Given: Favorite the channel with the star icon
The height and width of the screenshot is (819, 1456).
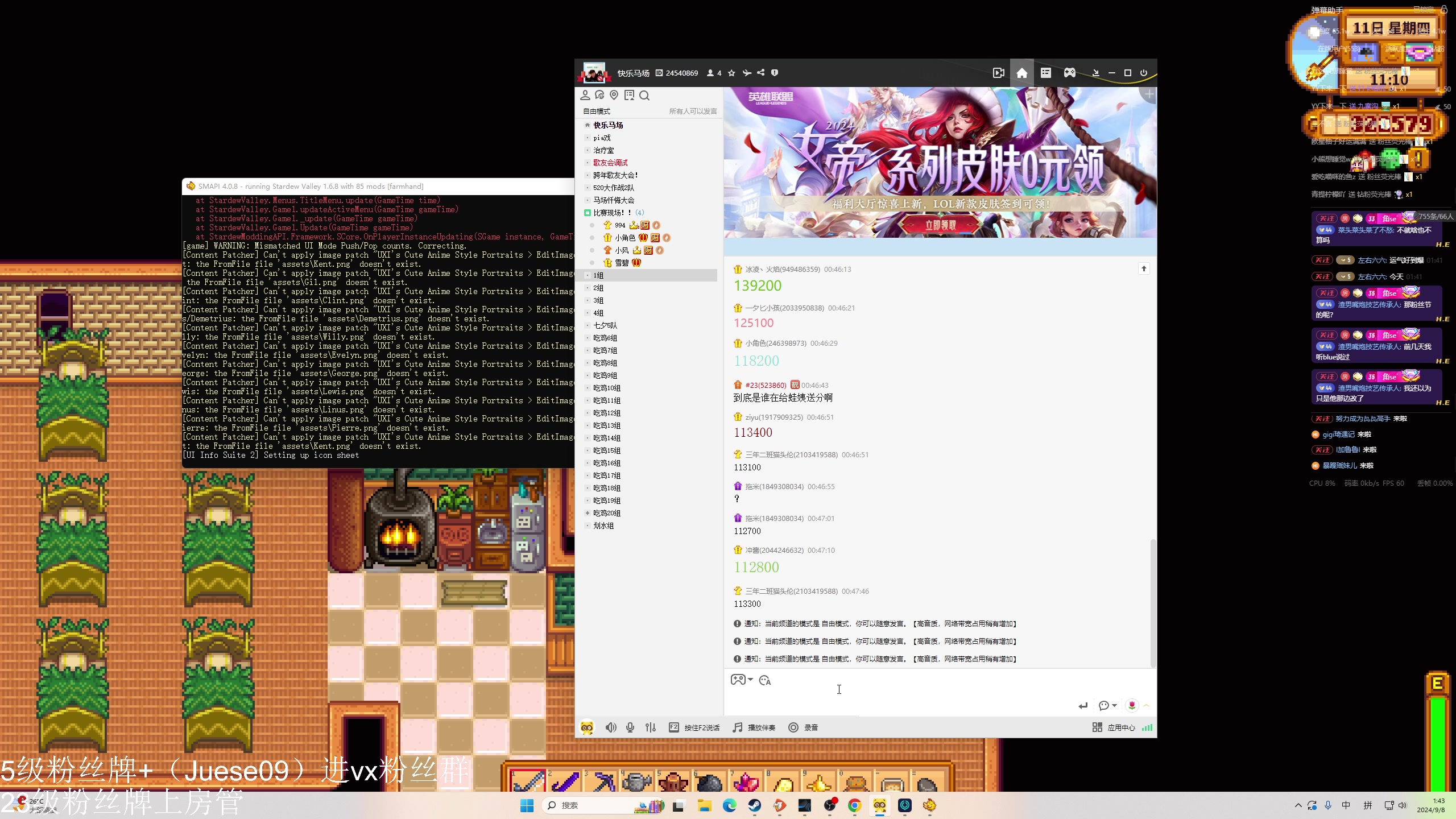Looking at the screenshot, I should pos(731,73).
